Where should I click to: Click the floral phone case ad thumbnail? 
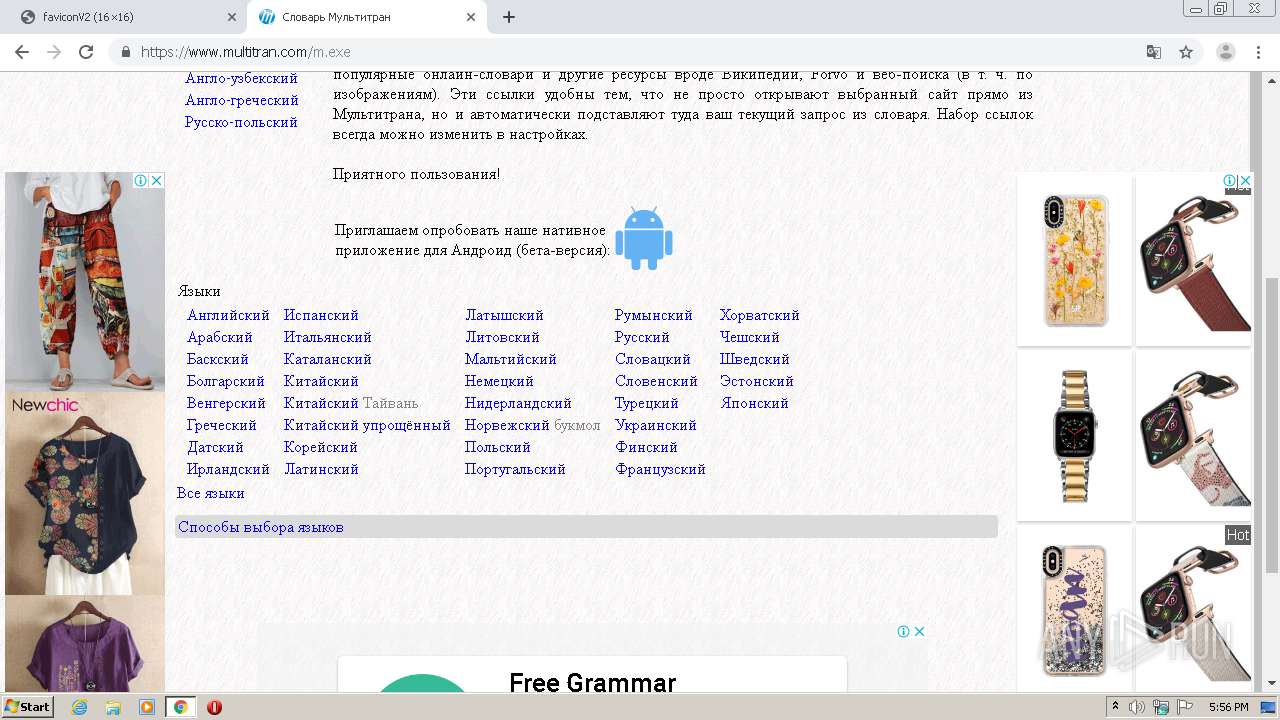1075,261
